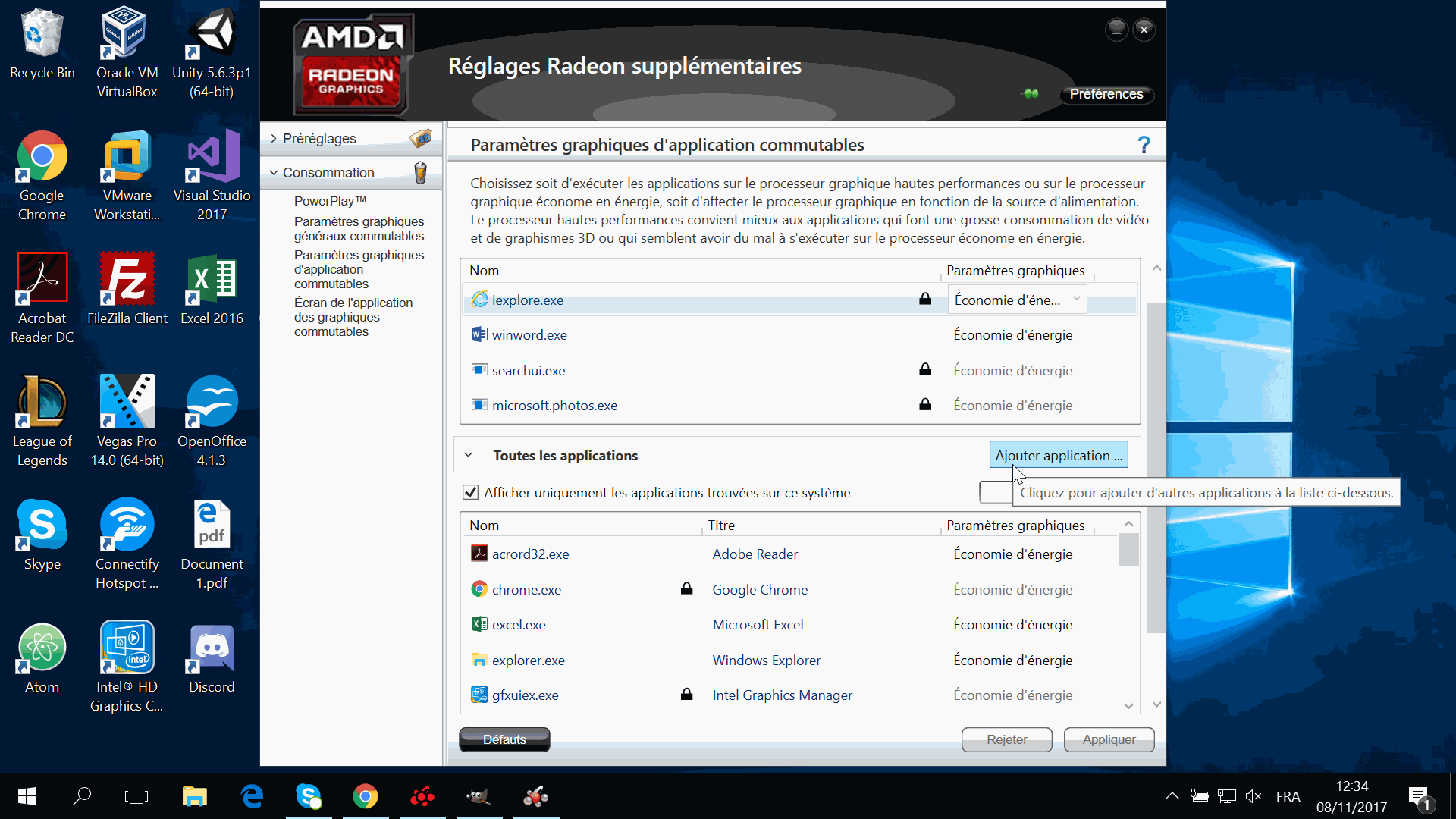The width and height of the screenshot is (1456, 819).
Task: Click the green AMD eyes icon near Préférences
Action: 1030,94
